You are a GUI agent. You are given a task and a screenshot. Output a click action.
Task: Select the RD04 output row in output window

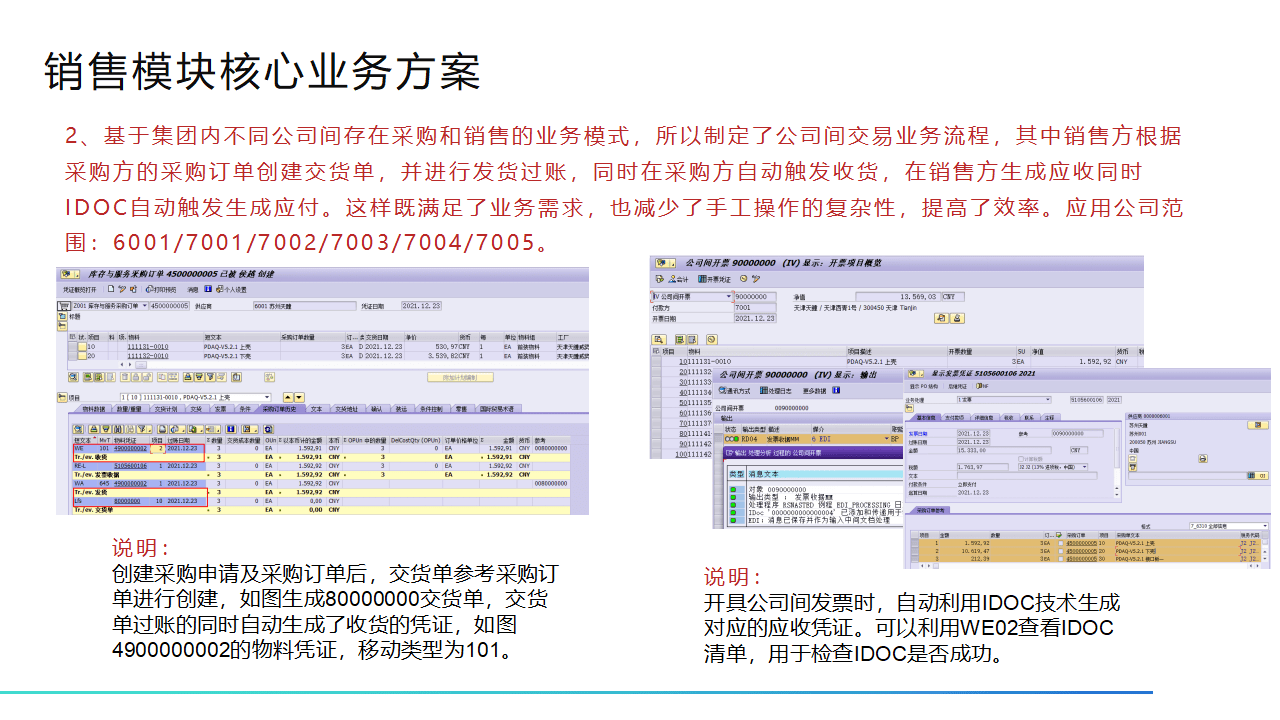click(x=808, y=439)
